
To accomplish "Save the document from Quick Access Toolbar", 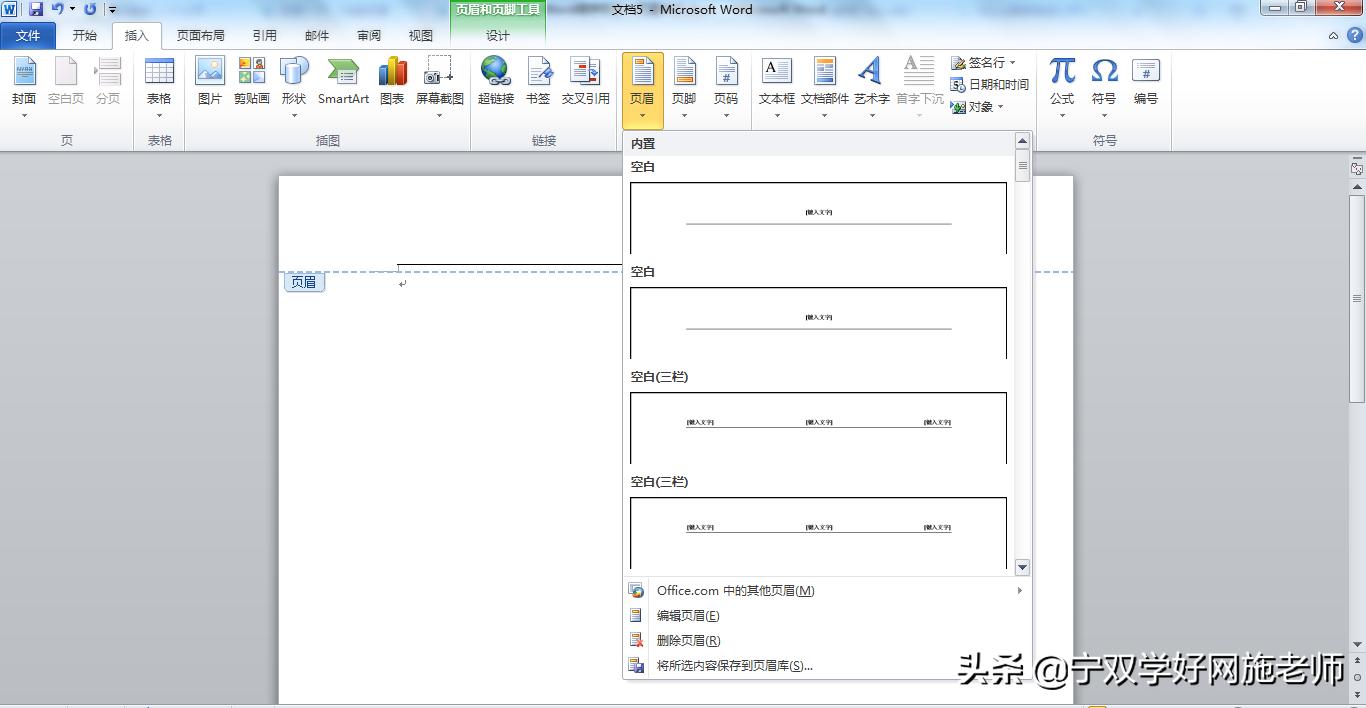I will (37, 9).
